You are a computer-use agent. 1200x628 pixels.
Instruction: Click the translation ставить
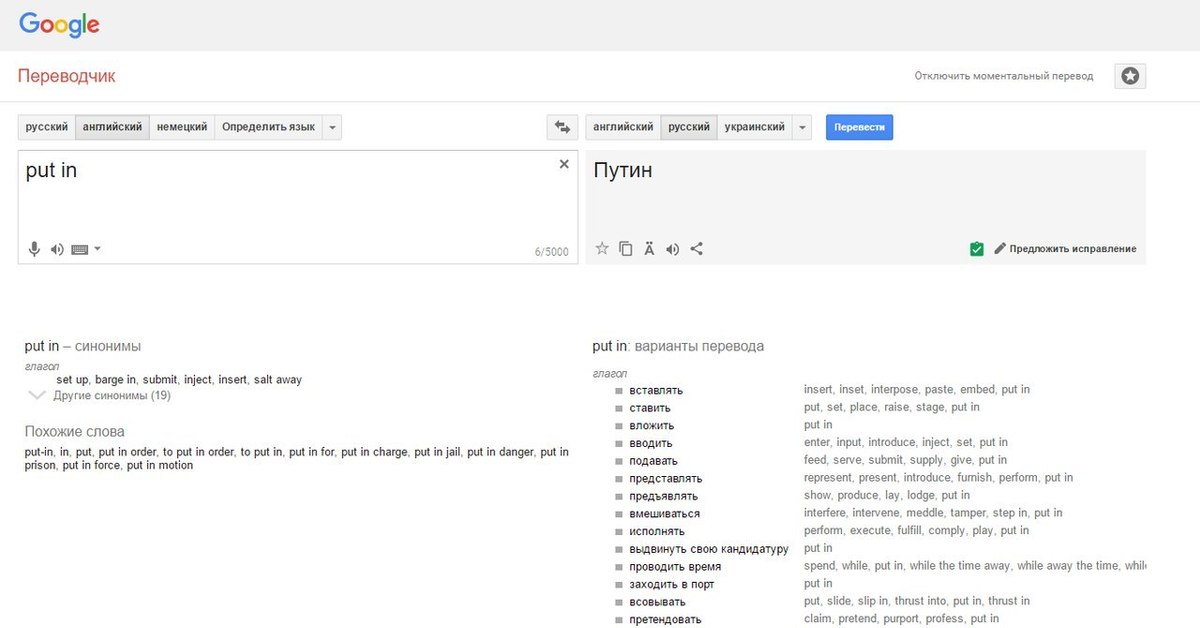coord(650,408)
